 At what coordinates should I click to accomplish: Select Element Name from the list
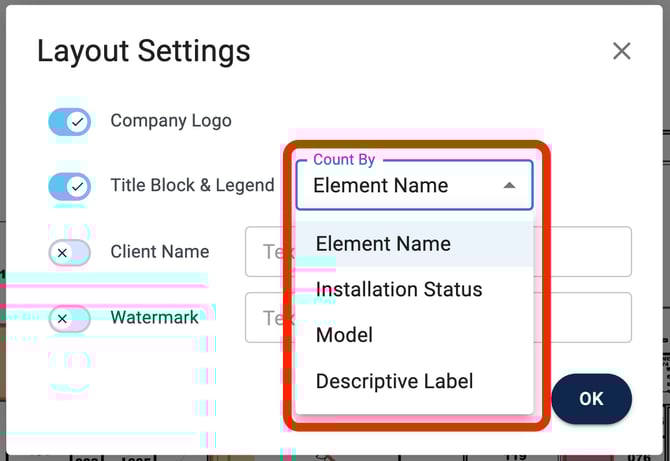point(383,244)
